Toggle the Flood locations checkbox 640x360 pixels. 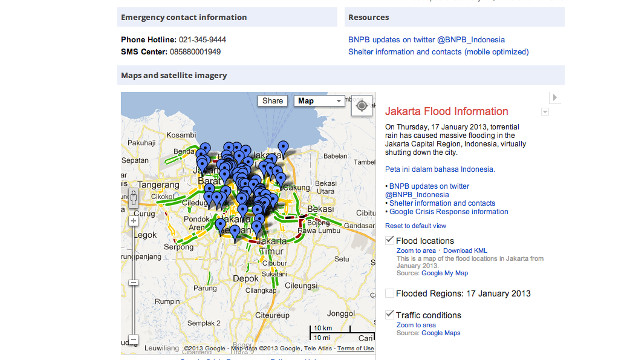click(390, 240)
